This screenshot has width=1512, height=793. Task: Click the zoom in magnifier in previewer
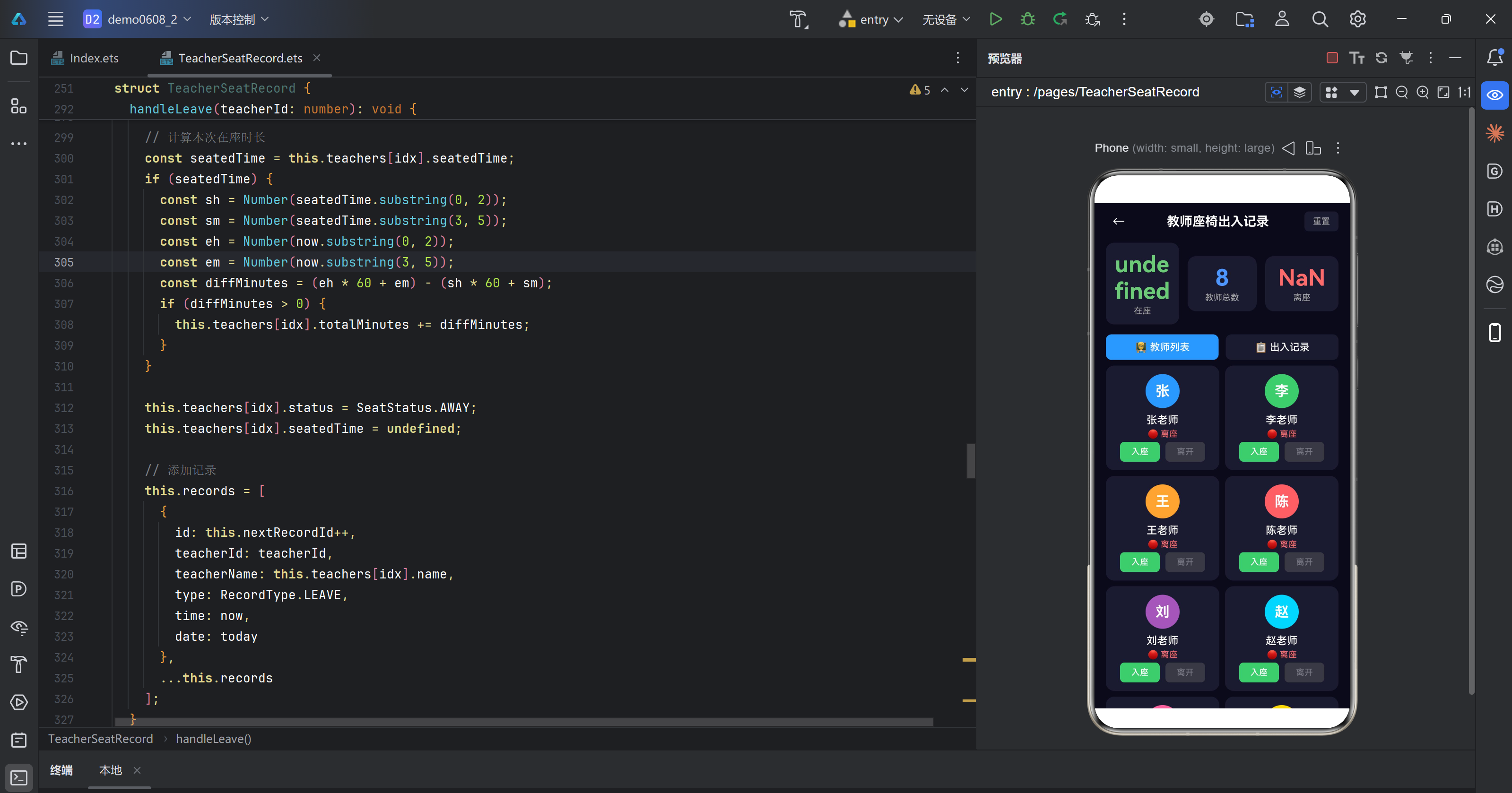point(1423,92)
